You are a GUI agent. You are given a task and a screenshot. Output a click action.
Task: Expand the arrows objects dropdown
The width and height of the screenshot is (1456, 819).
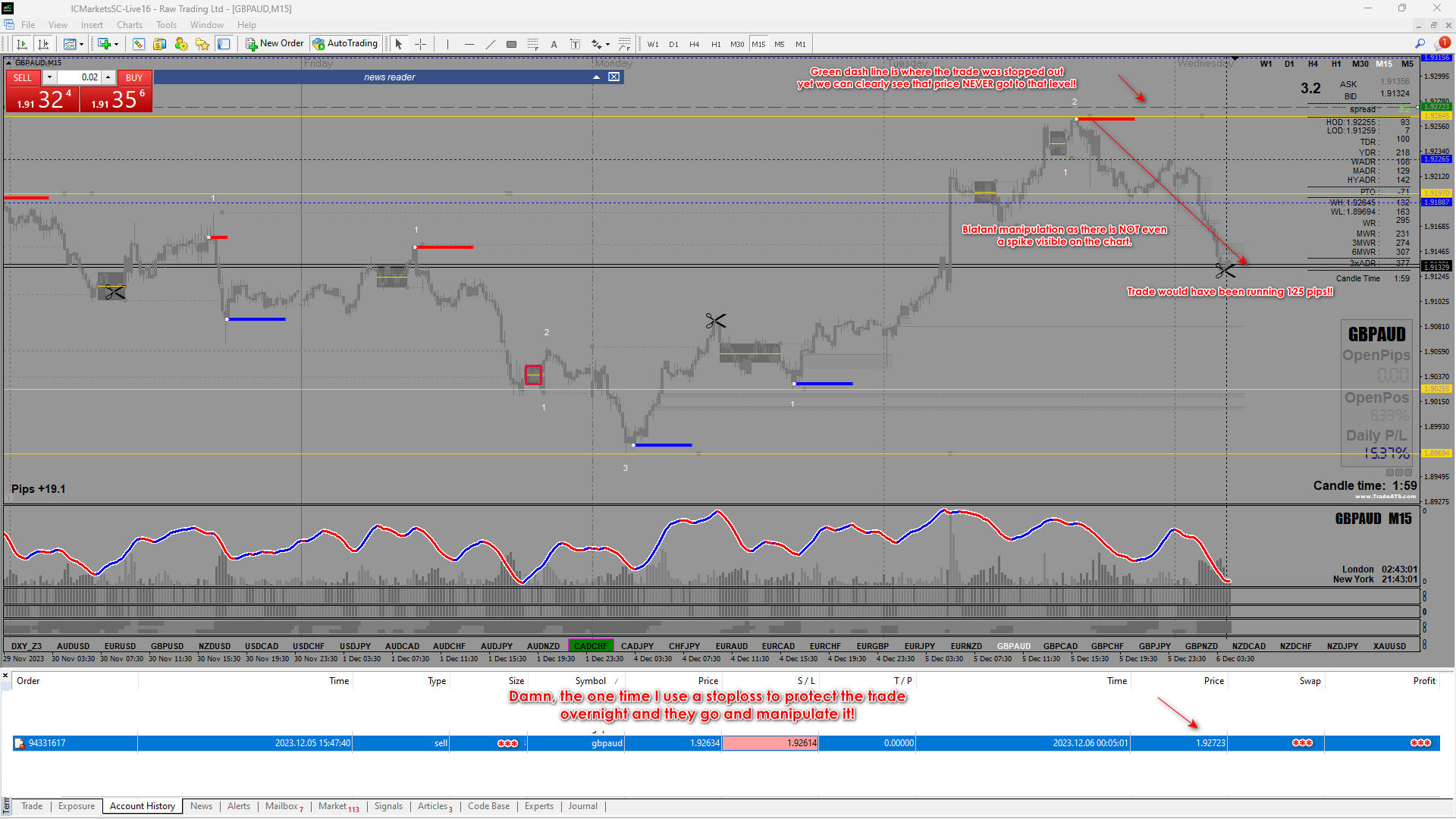(608, 44)
